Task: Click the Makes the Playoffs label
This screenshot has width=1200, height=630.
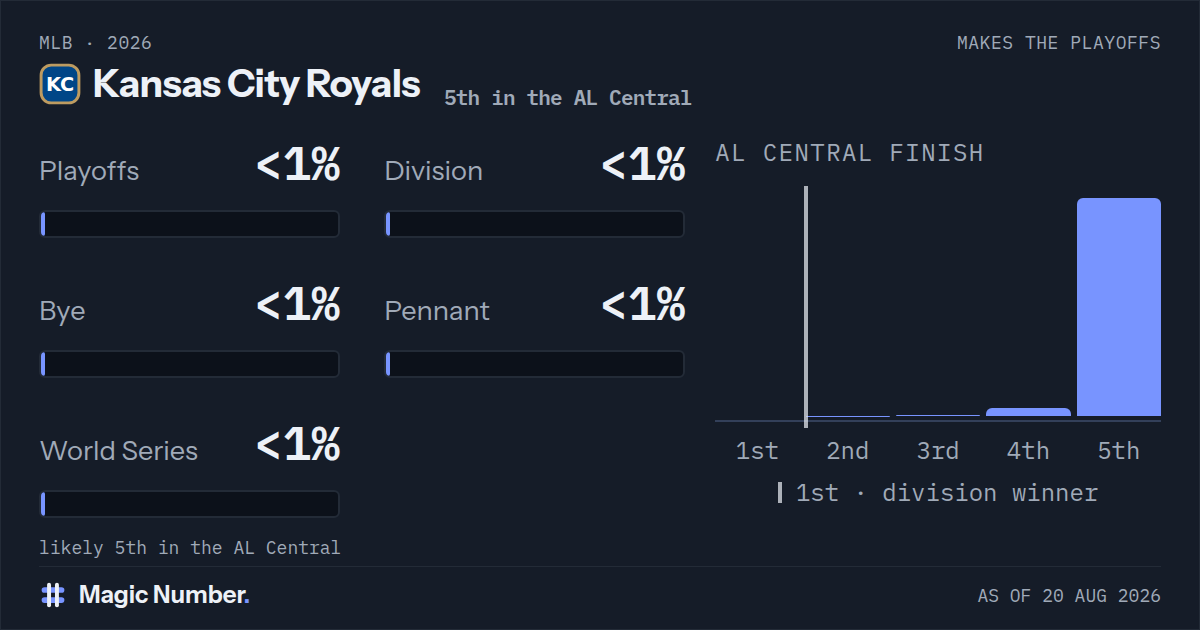Action: (x=1059, y=43)
